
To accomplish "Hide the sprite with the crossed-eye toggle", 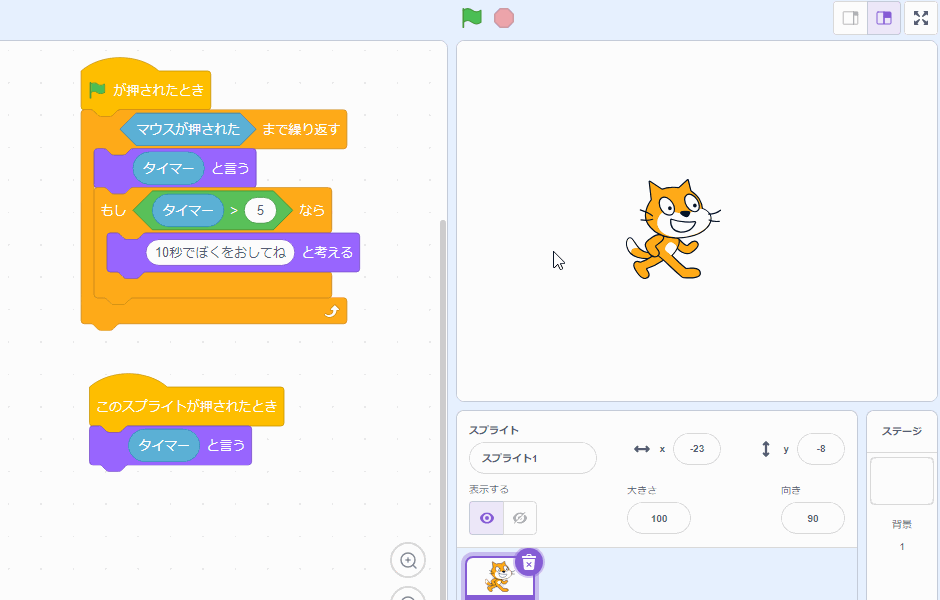I will pos(519,518).
